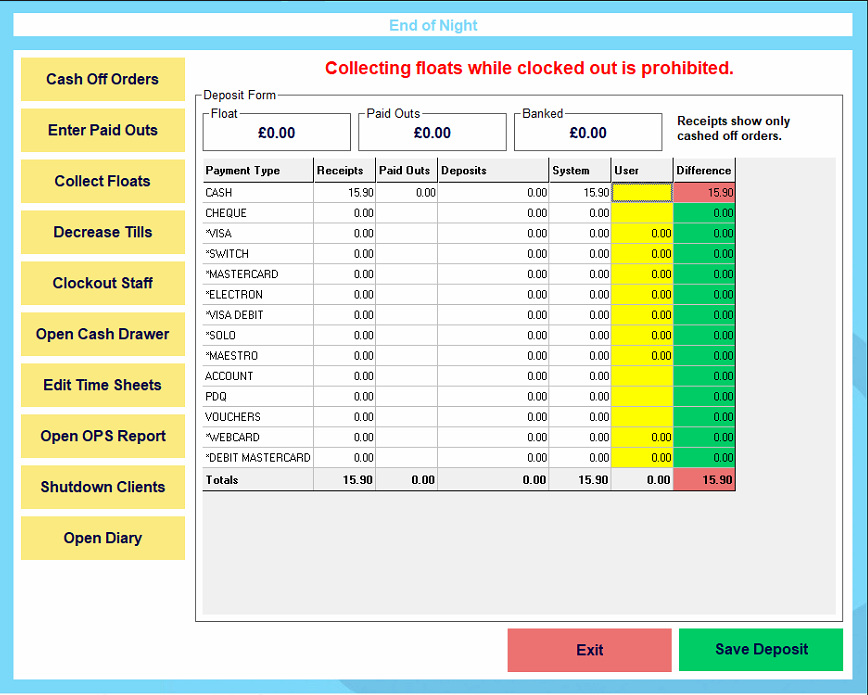868x695 pixels.
Task: Edit the *DEBIT MASTERCARD User cell
Action: point(642,458)
